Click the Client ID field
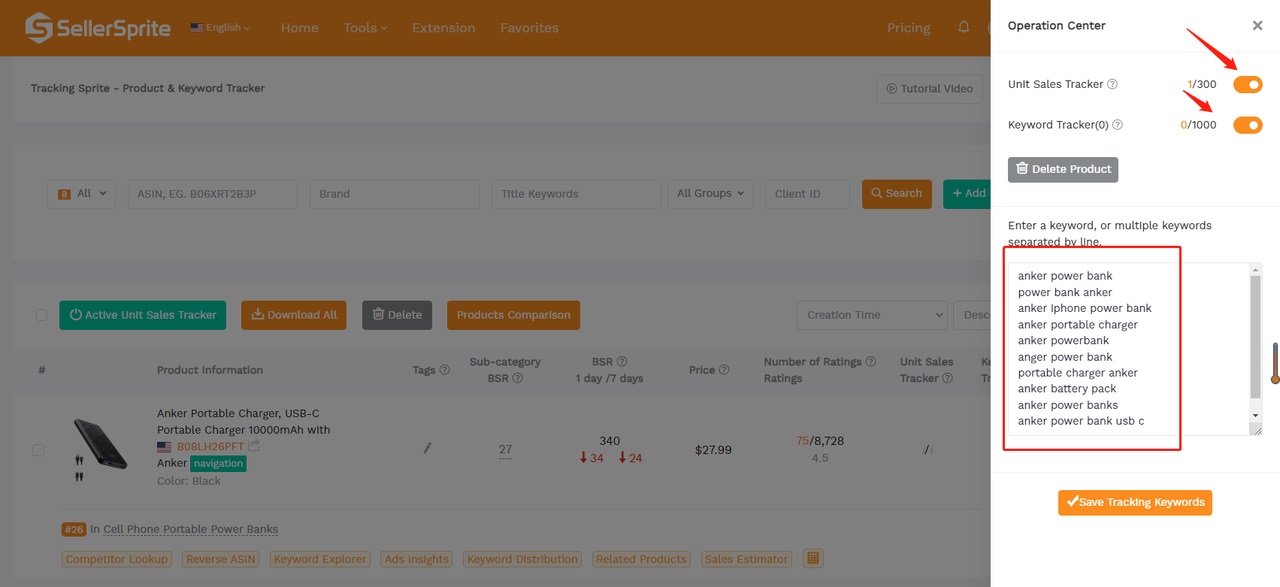Viewport: 1280px width, 587px height. click(x=807, y=194)
